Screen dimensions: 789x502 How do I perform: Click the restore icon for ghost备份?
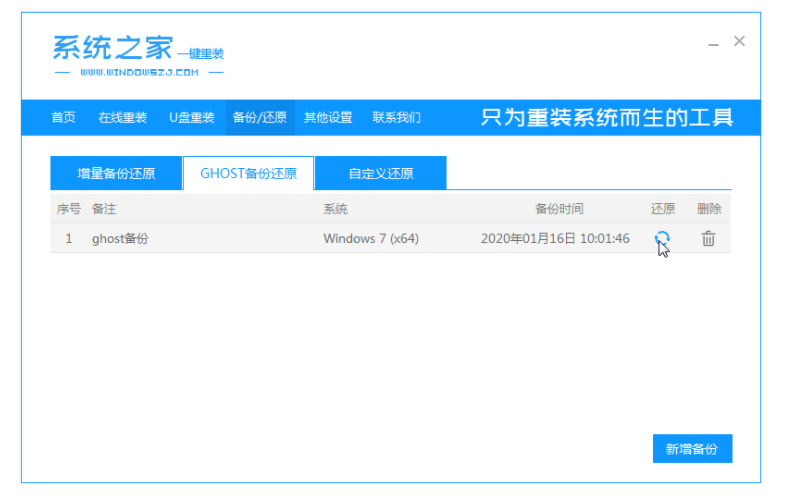(x=661, y=238)
